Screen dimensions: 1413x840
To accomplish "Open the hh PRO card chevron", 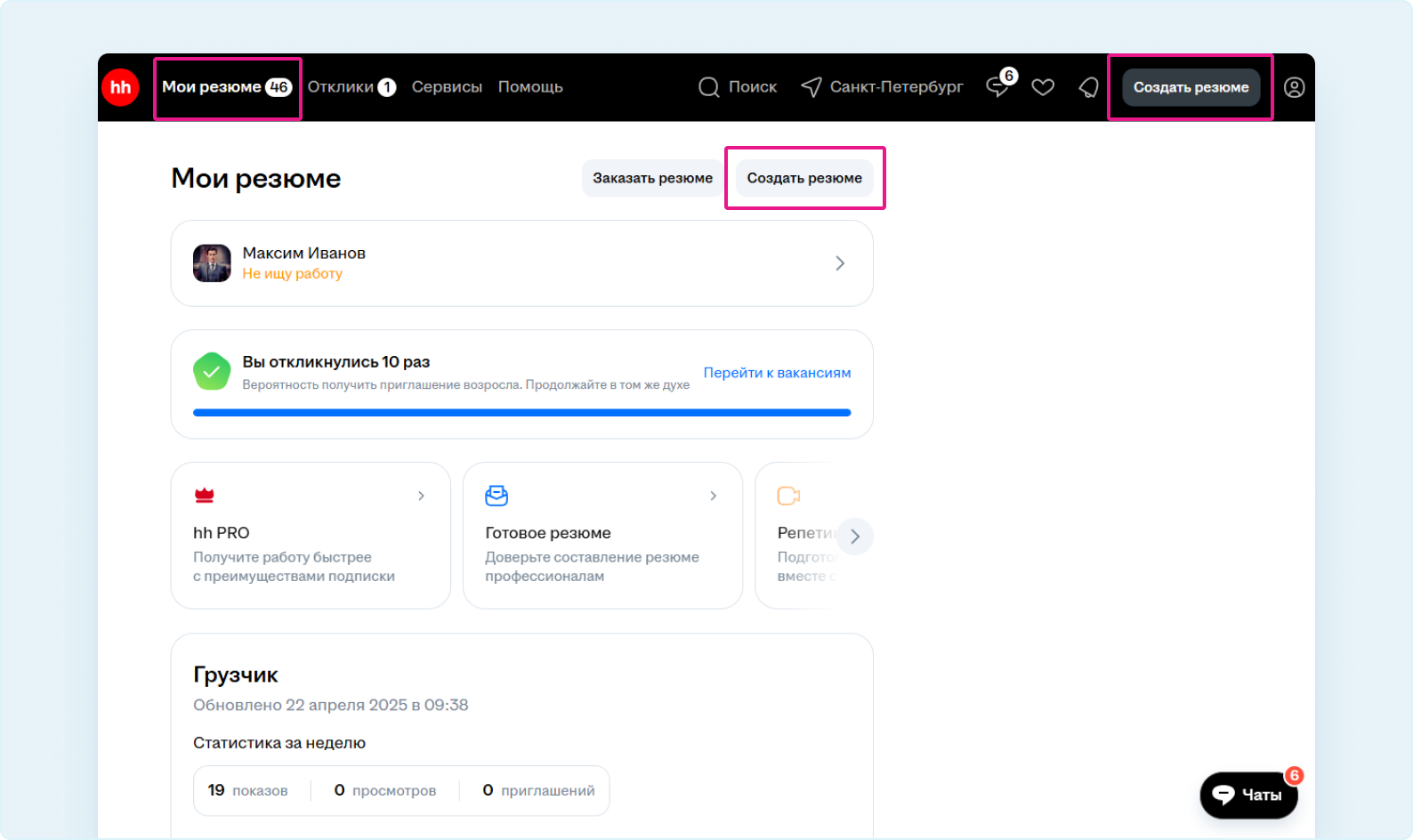I will click(x=422, y=496).
